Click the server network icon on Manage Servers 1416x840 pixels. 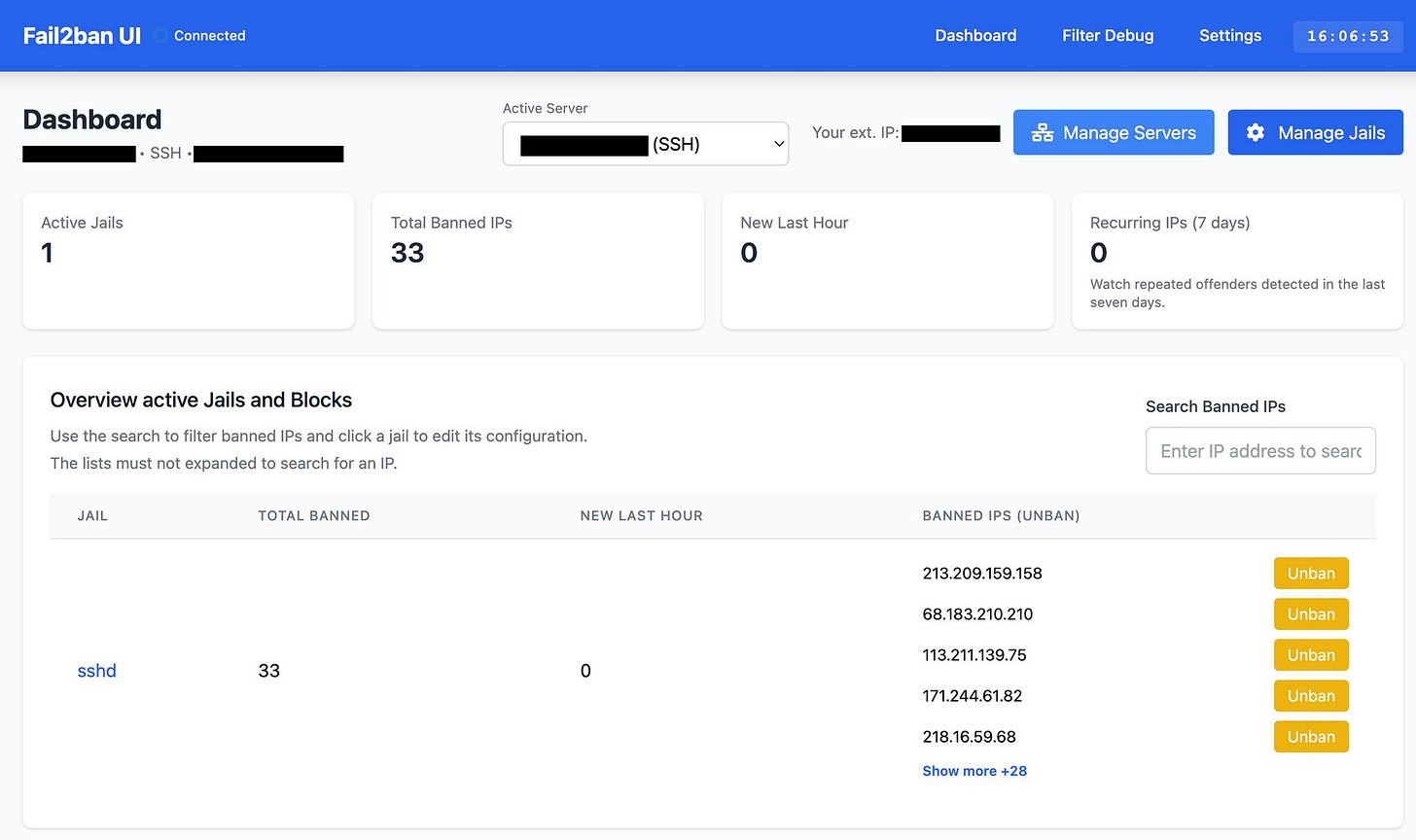click(x=1043, y=132)
